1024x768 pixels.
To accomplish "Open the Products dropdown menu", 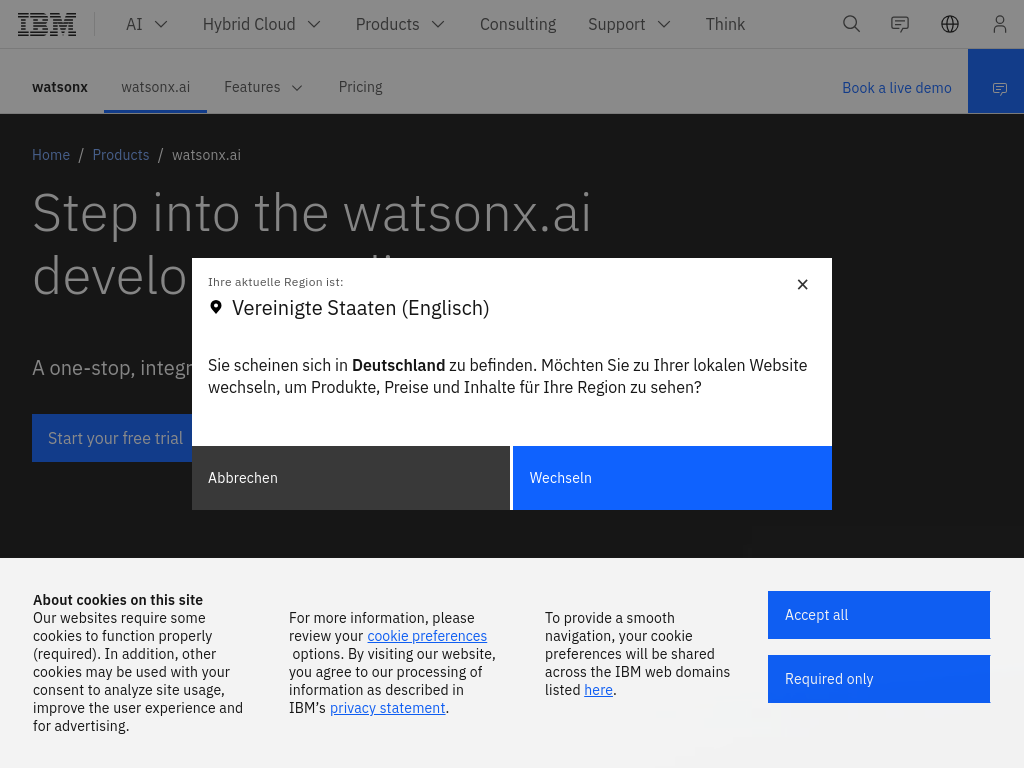I will pyautogui.click(x=400, y=24).
